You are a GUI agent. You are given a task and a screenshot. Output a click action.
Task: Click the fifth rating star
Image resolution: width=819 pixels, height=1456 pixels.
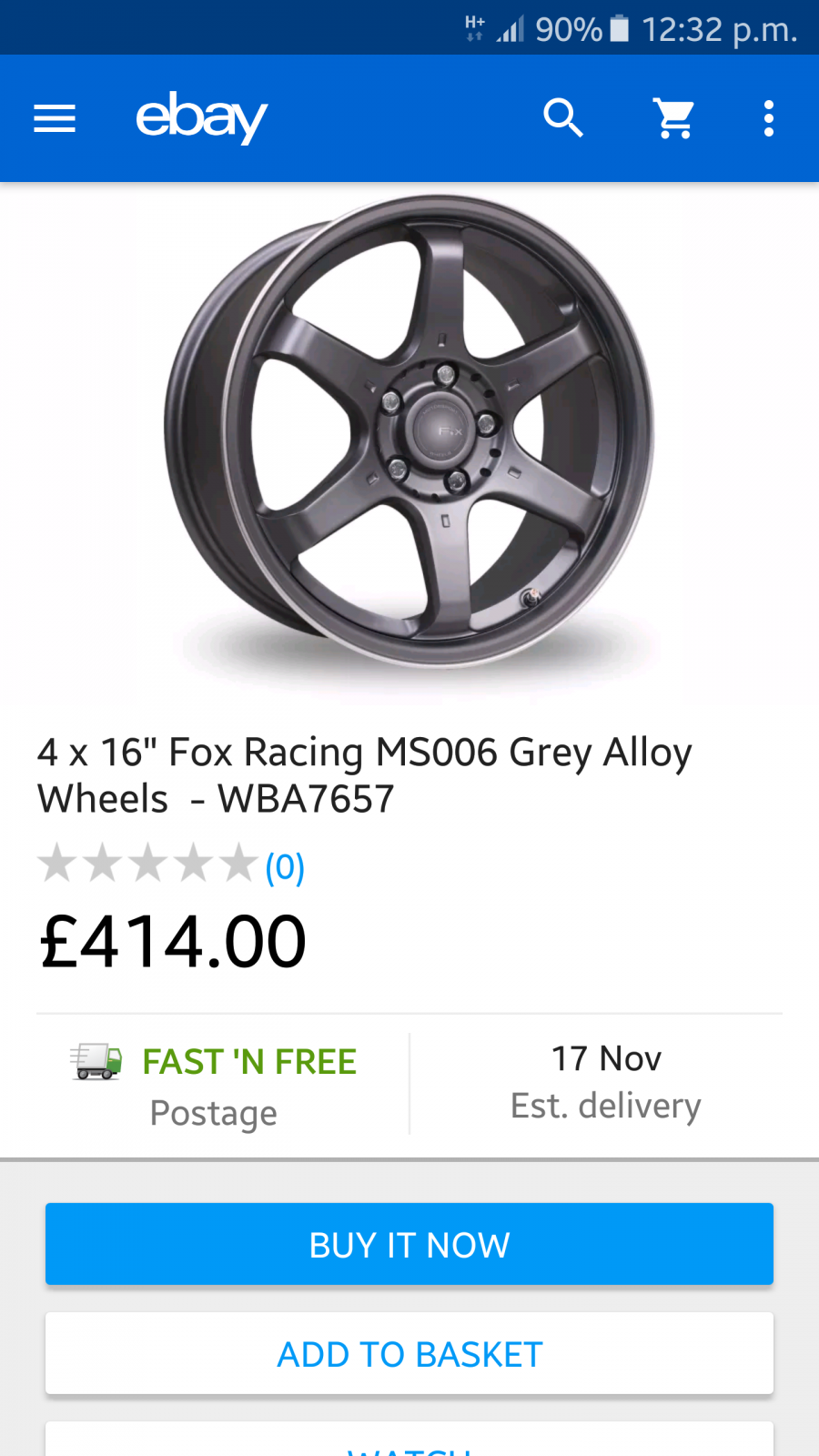(x=239, y=863)
